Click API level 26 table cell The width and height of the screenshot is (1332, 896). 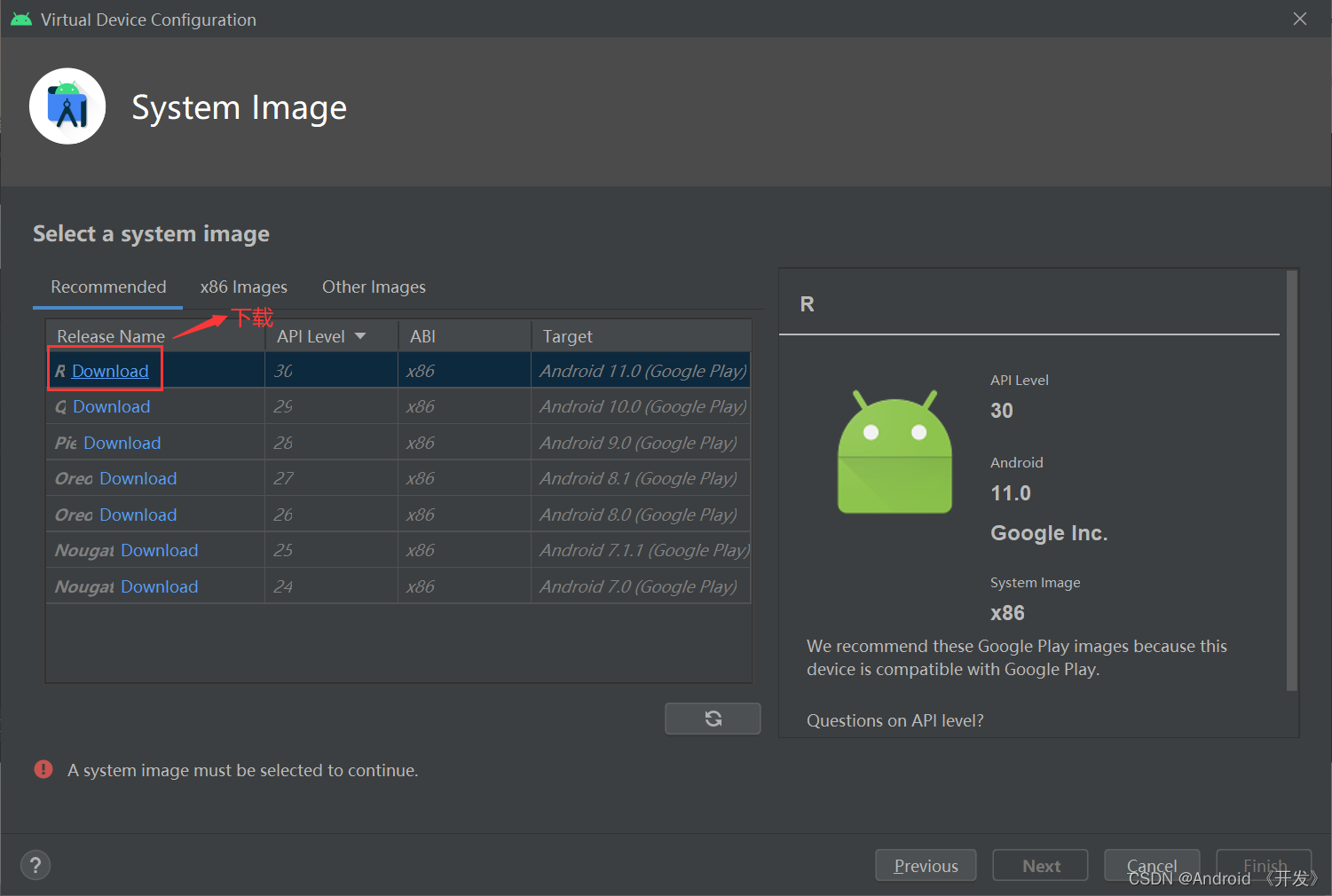click(332, 515)
